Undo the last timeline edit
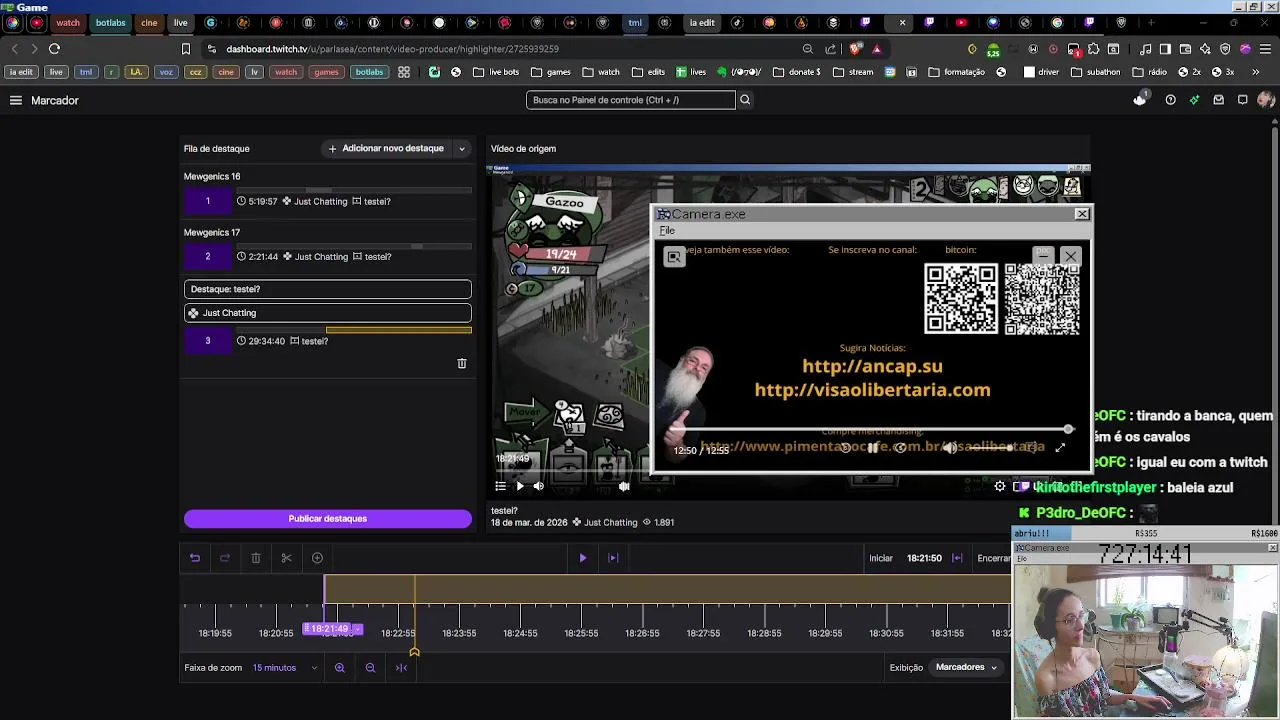 [195, 558]
